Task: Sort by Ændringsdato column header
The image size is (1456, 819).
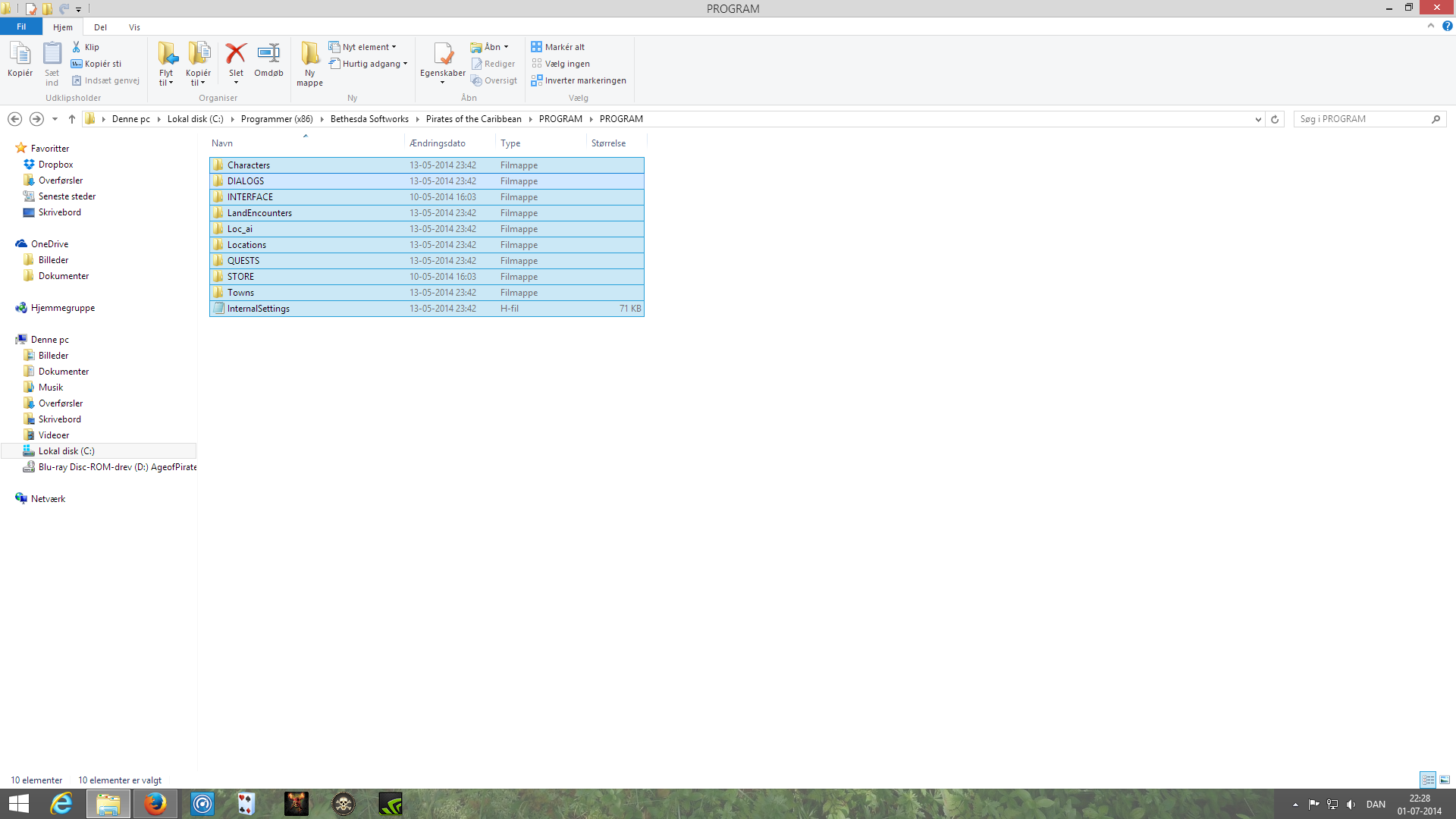Action: (450, 143)
